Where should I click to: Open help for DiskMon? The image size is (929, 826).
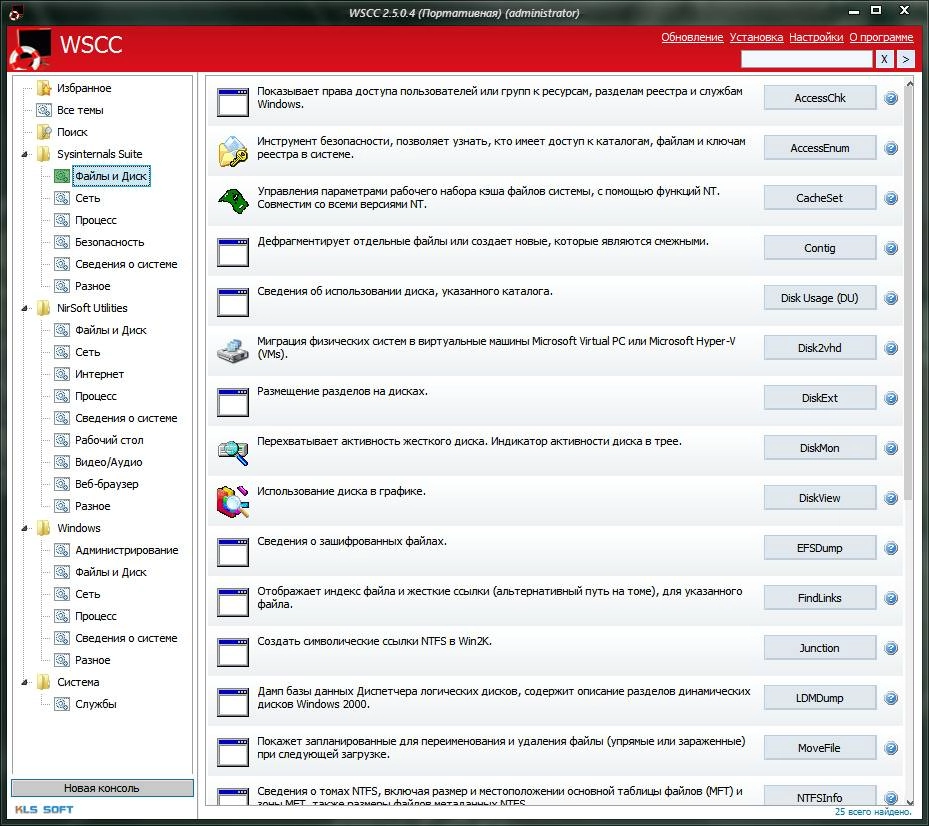(x=890, y=448)
